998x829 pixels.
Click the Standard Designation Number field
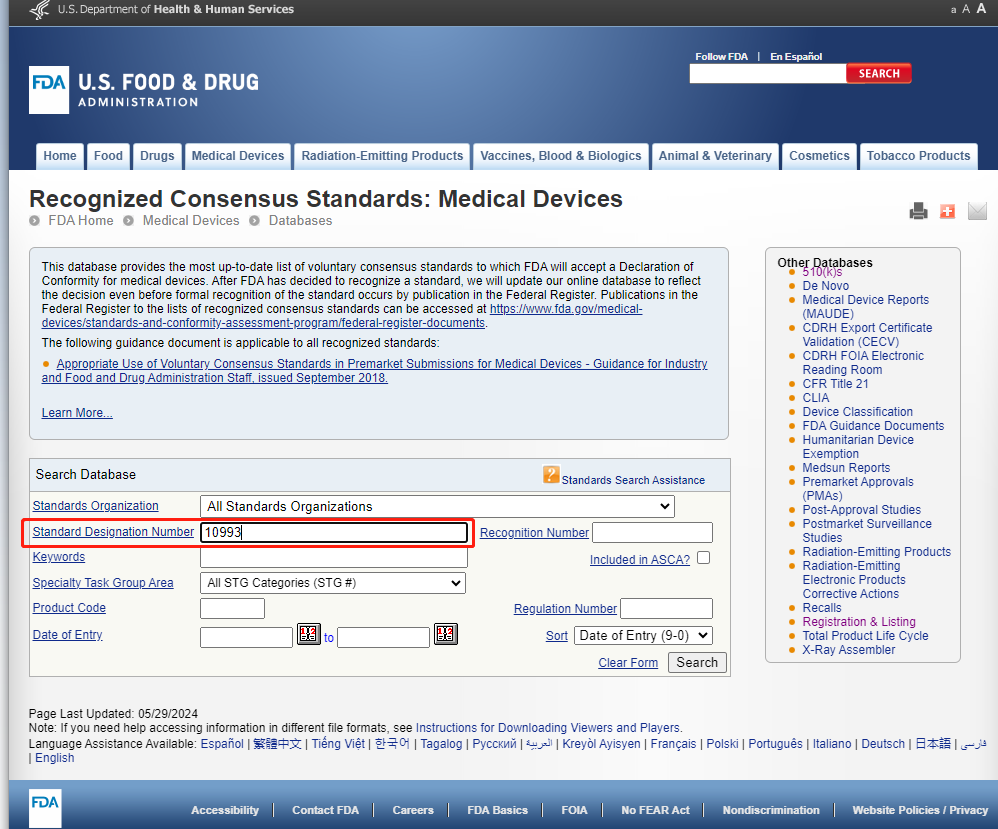pos(334,532)
